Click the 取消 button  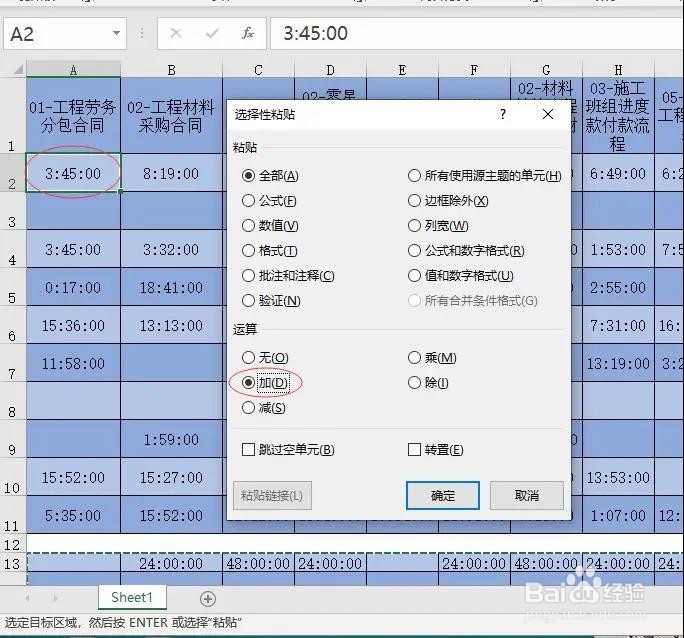pyautogui.click(x=527, y=495)
